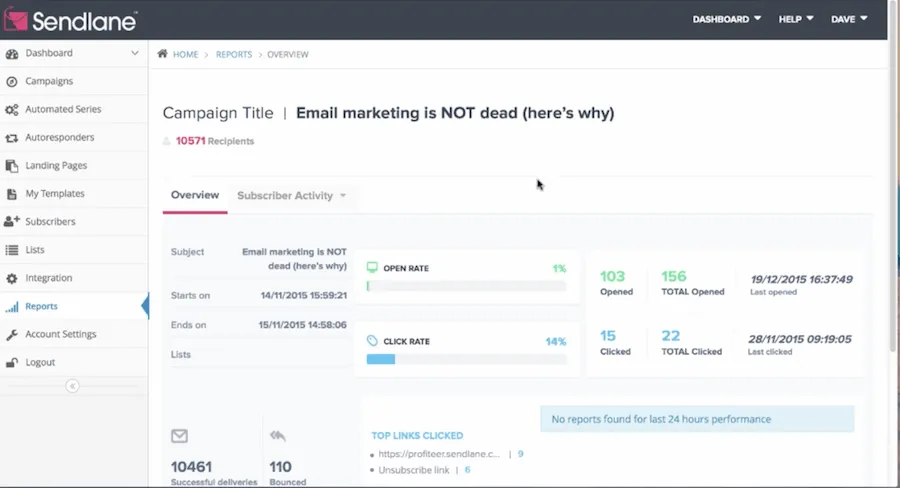900x488 pixels.
Task: Open the HELP dropdown menu
Action: (796, 19)
